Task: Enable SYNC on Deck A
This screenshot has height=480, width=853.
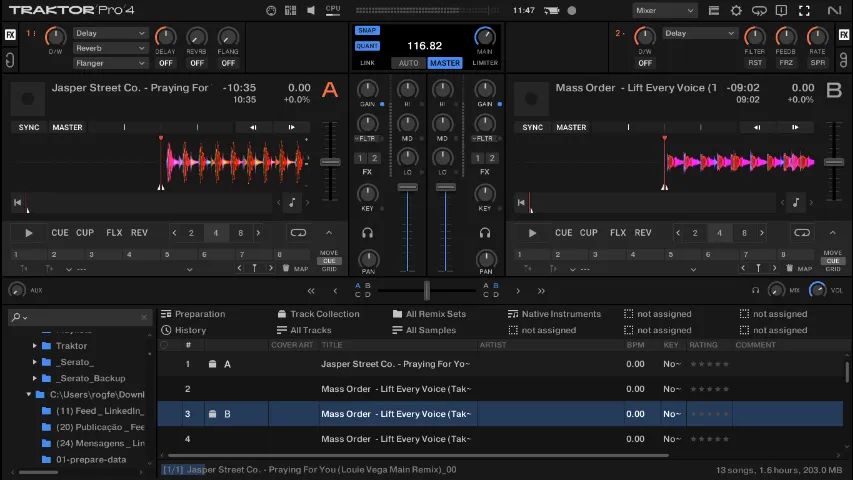Action: coord(29,127)
